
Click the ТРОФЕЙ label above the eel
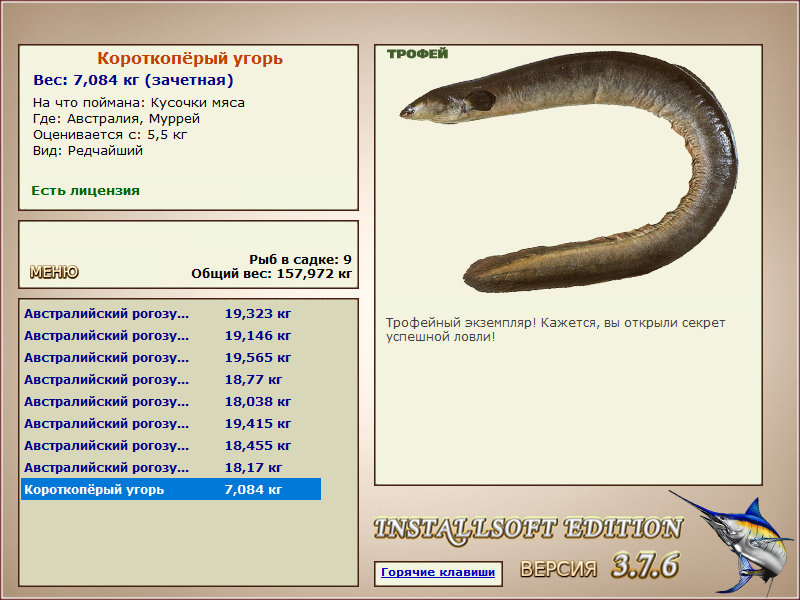417,54
